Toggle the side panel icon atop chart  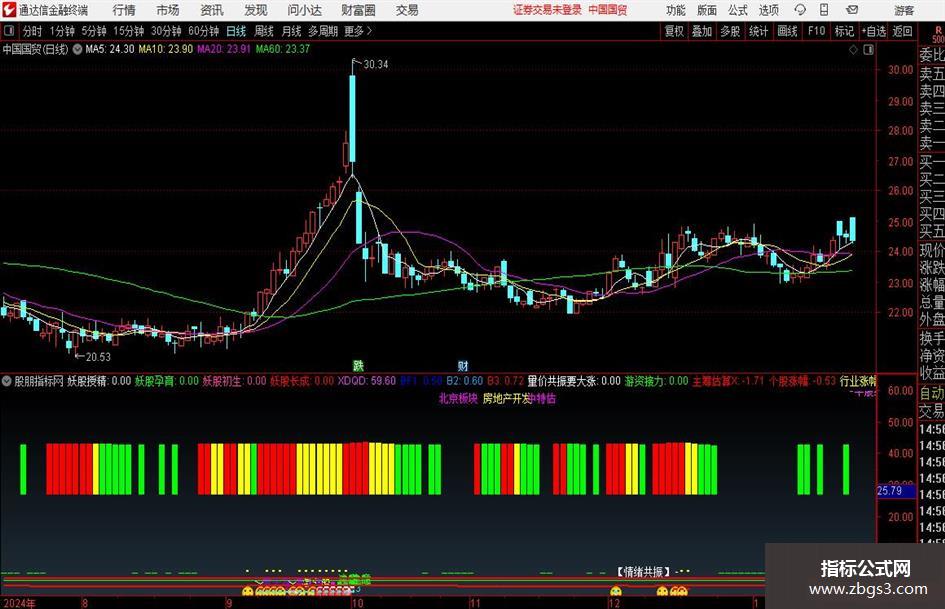click(868, 50)
